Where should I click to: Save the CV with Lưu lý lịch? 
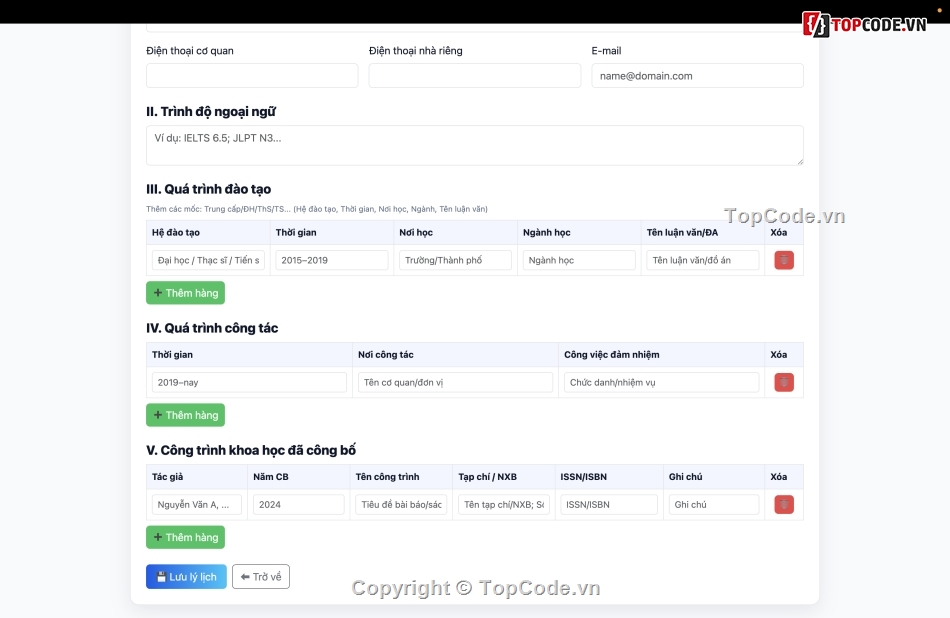186,577
